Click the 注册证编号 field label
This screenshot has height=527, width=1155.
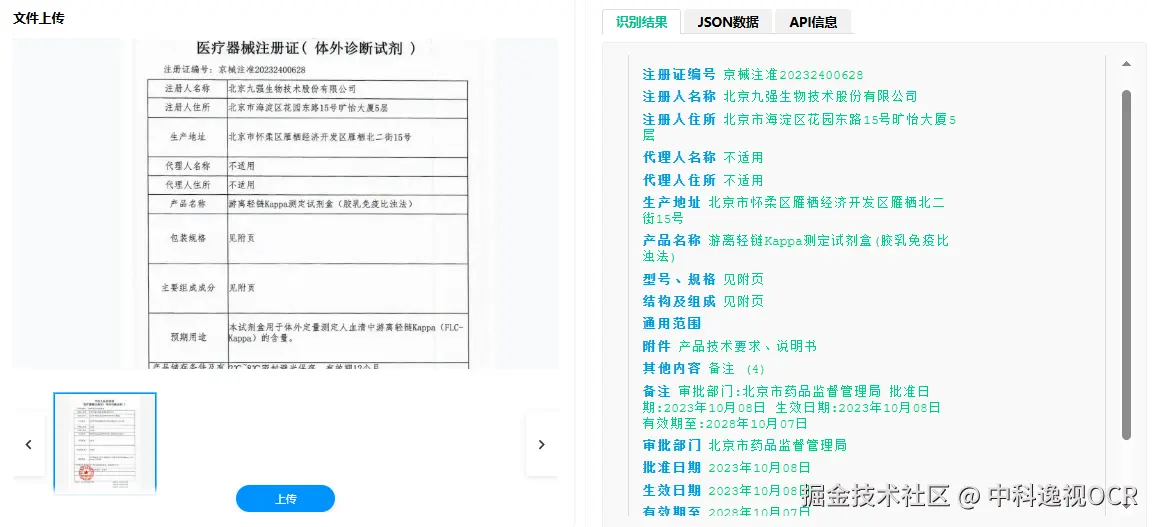pyautogui.click(x=679, y=74)
